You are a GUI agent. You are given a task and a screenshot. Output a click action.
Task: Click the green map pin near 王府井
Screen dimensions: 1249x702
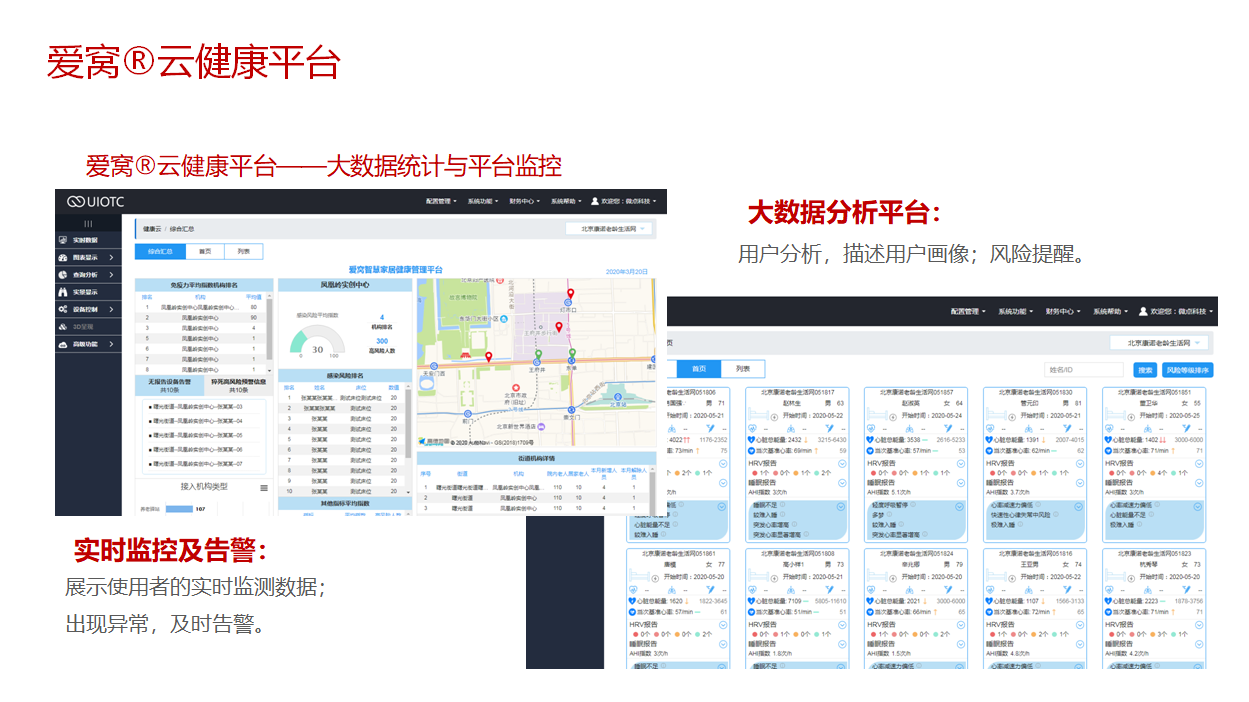click(x=538, y=354)
